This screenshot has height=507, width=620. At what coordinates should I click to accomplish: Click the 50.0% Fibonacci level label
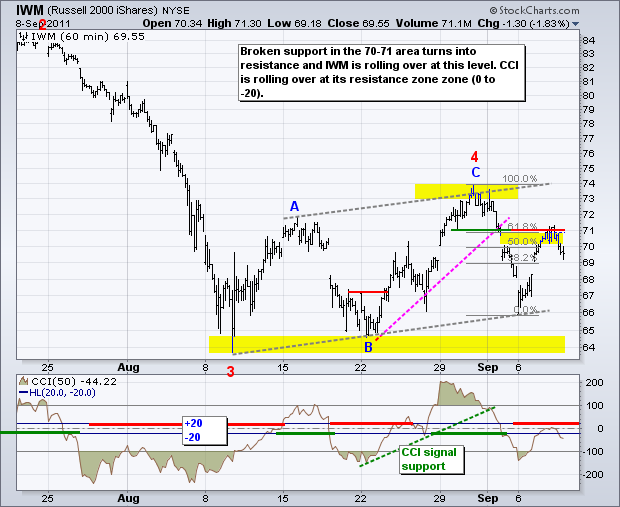click(522, 241)
